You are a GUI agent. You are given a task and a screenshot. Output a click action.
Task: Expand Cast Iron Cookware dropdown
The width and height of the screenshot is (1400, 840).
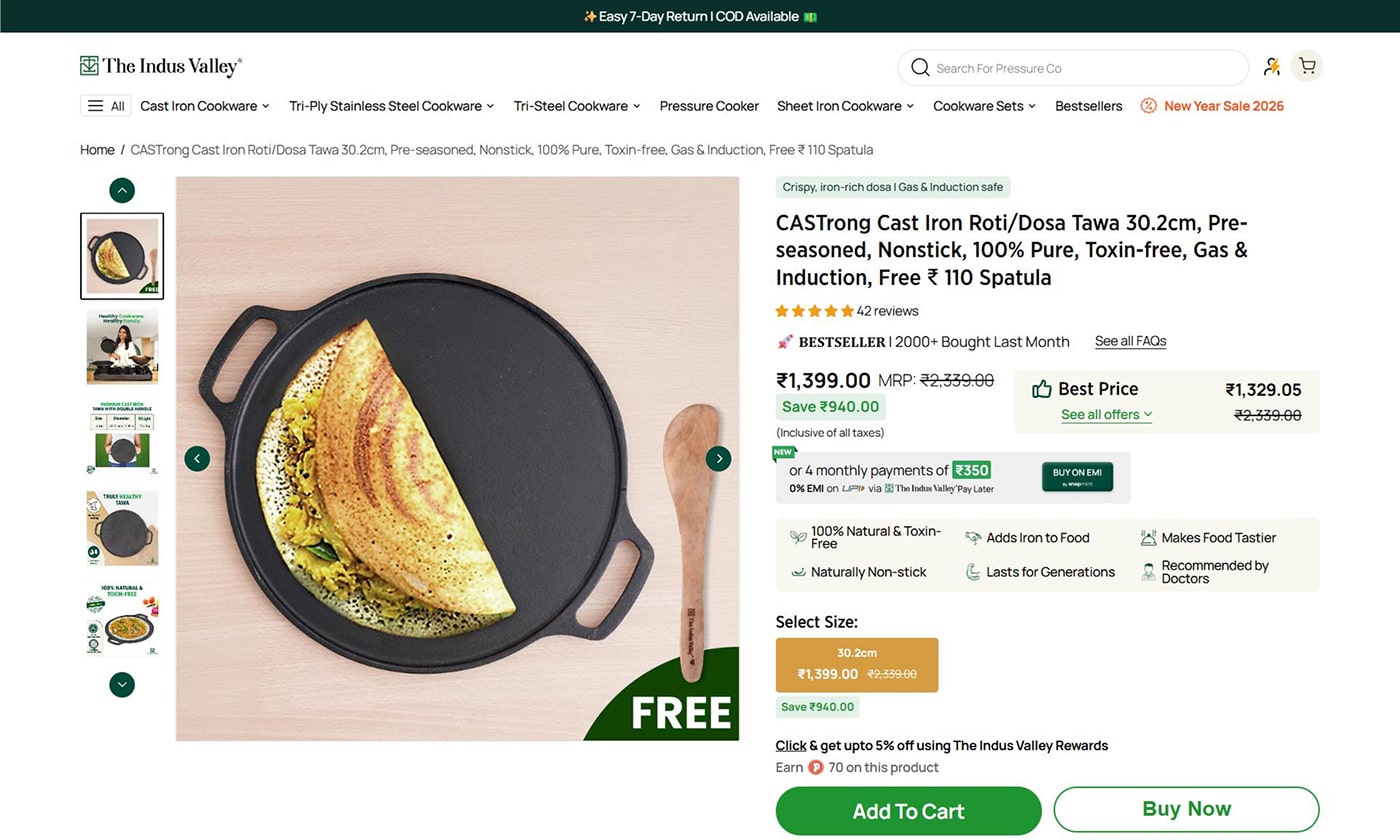(x=205, y=106)
